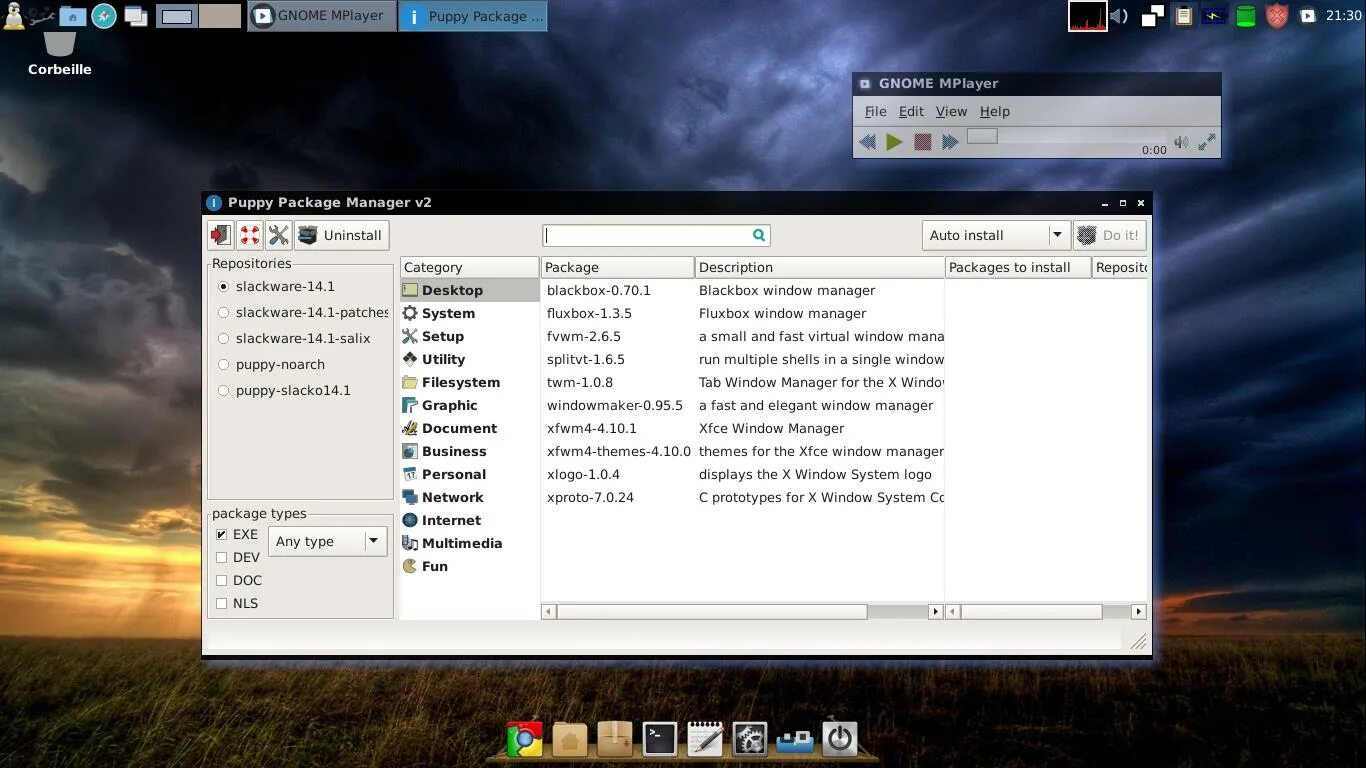
Task: Stop playback in GNOME MPlayer
Action: click(923, 142)
